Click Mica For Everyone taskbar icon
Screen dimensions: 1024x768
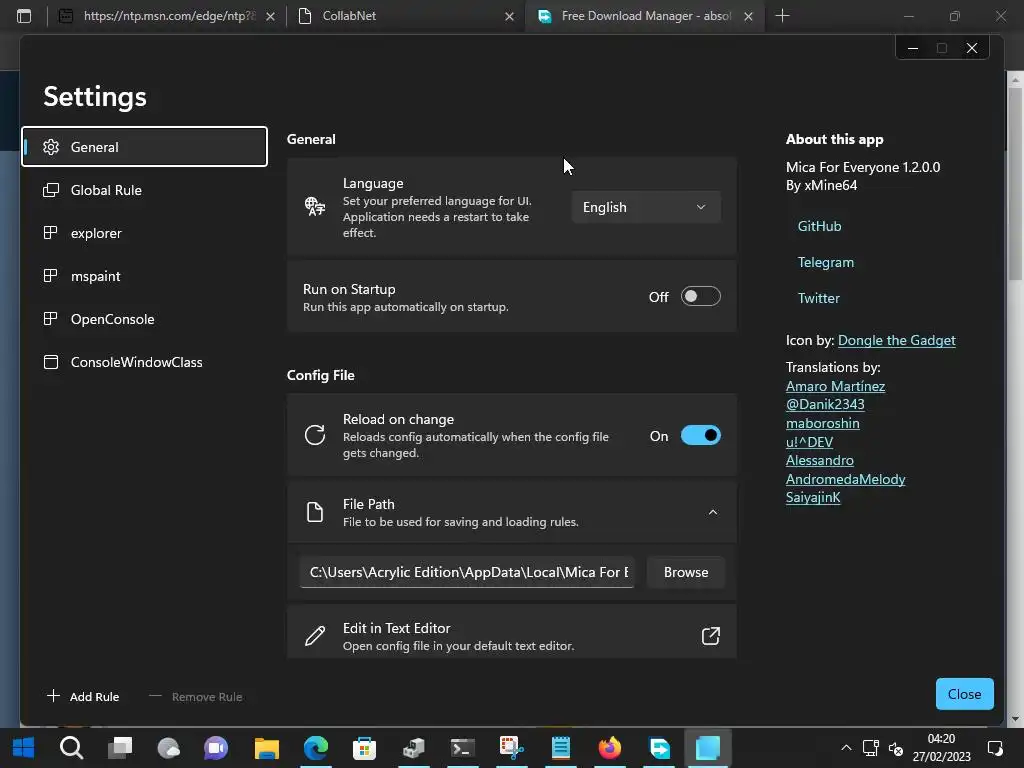707,748
